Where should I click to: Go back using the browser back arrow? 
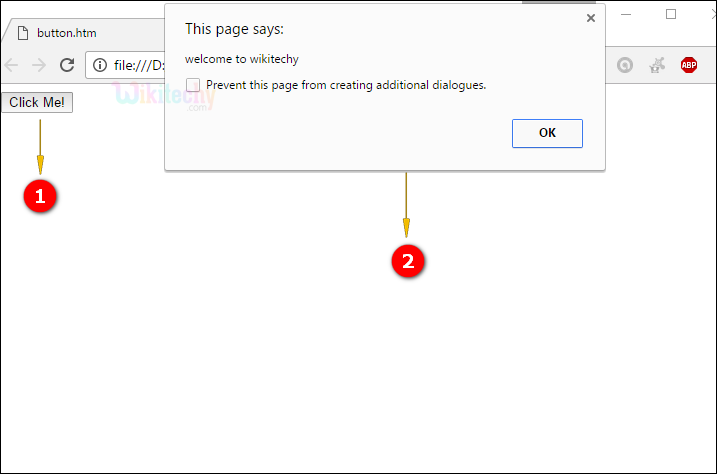[x=11, y=65]
